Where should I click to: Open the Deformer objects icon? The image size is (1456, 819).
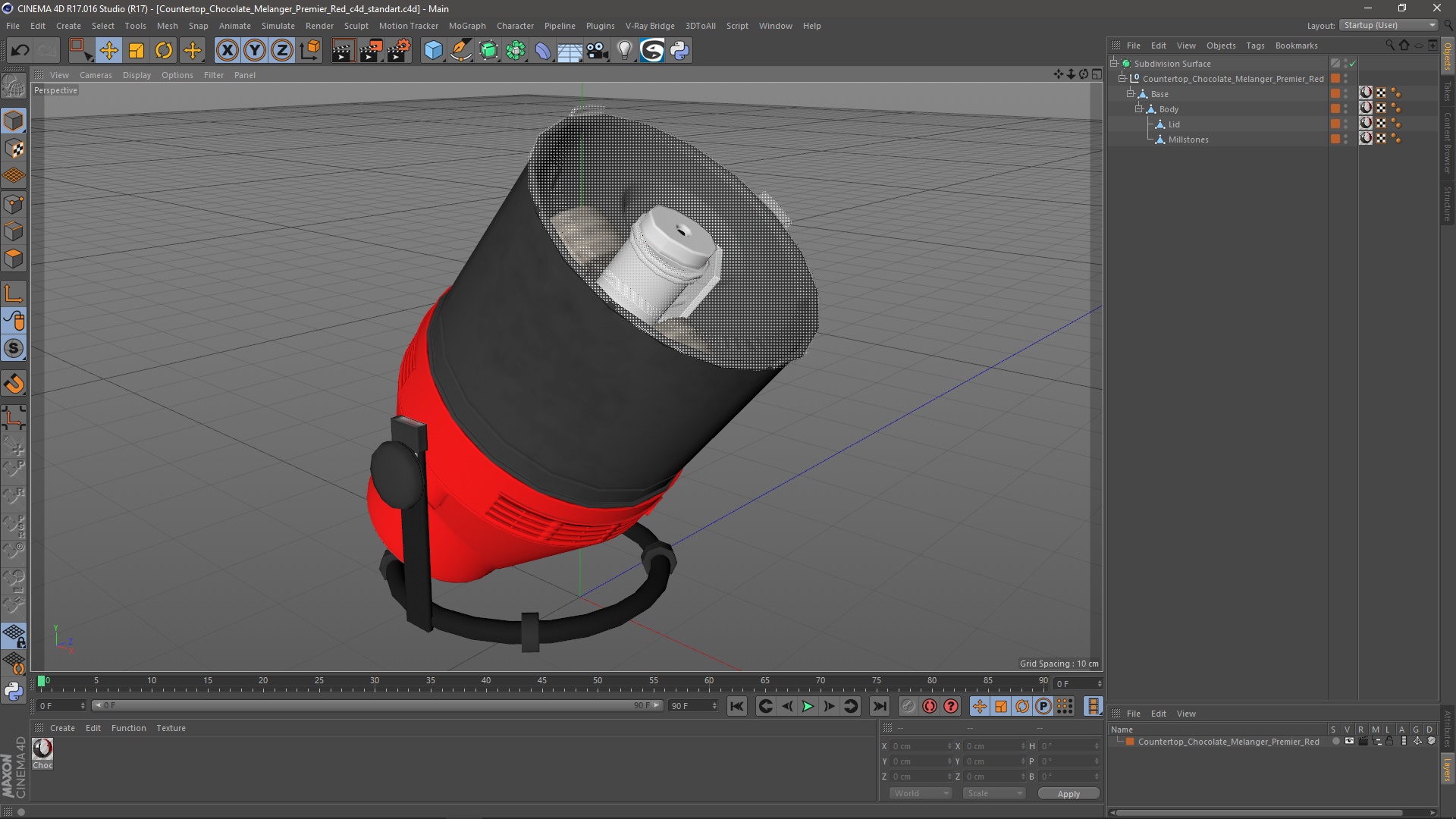point(543,50)
